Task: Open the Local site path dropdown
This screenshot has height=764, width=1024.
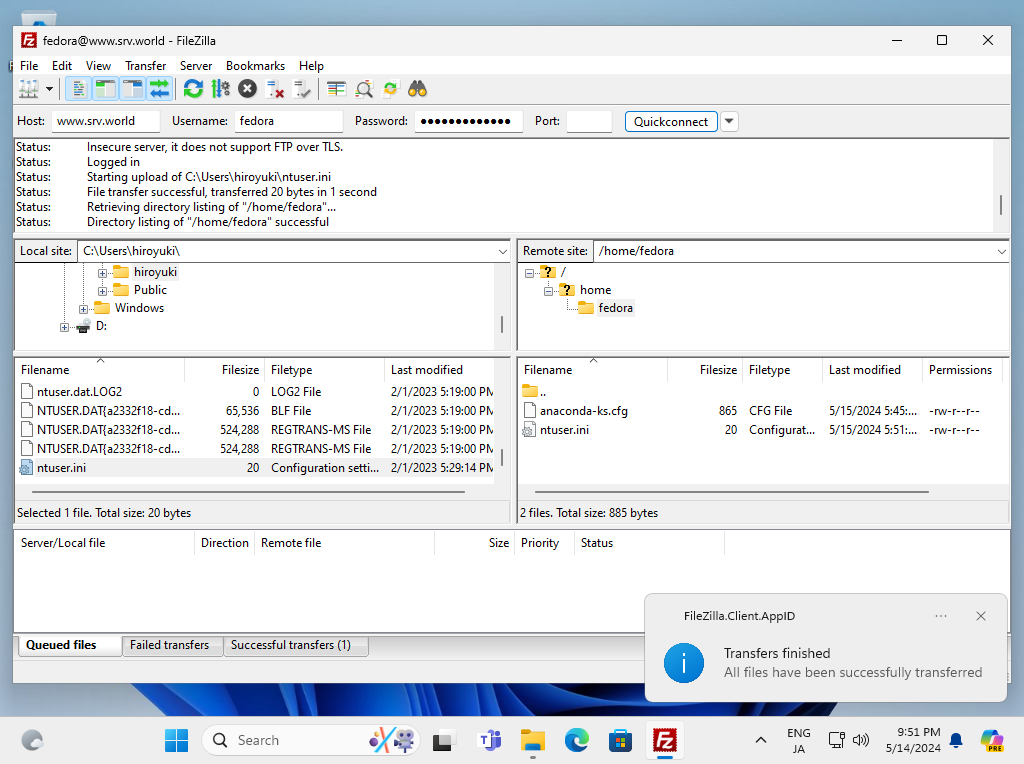Action: pyautogui.click(x=502, y=251)
